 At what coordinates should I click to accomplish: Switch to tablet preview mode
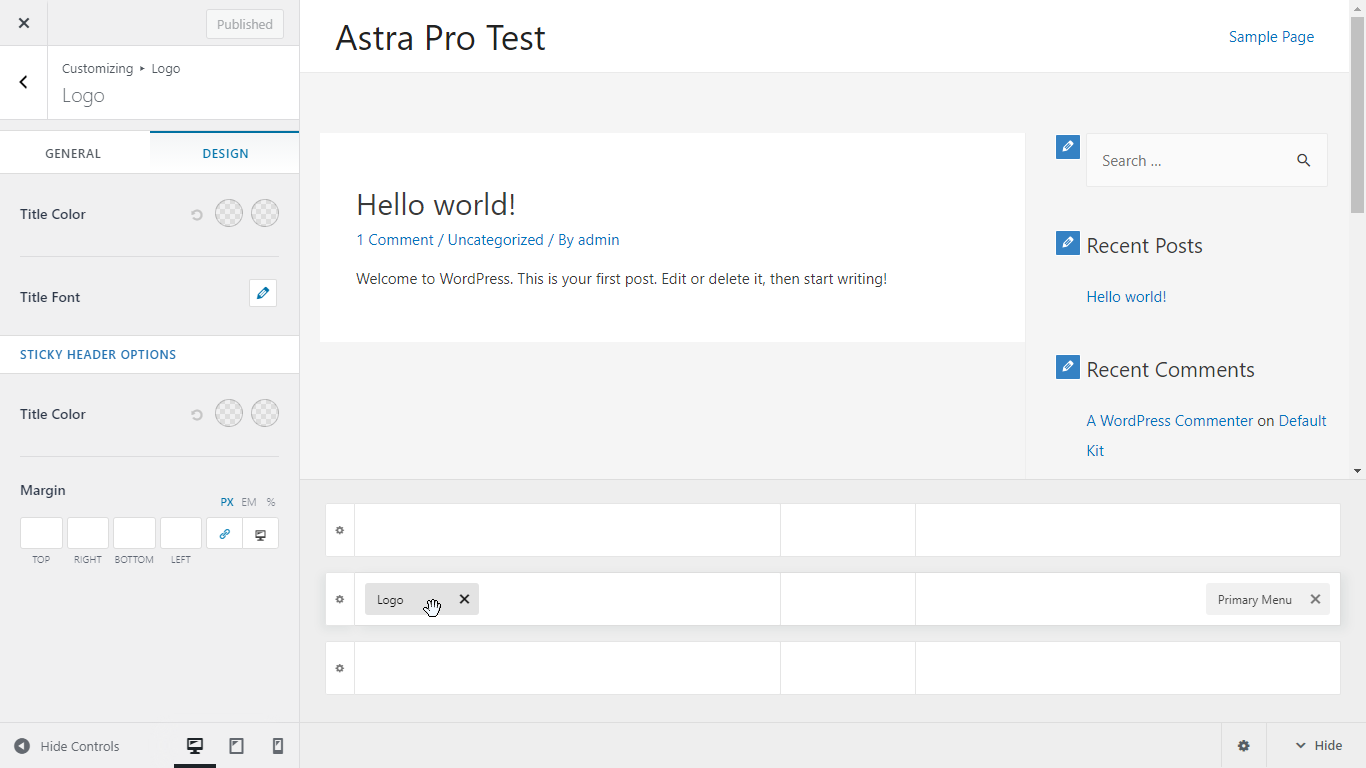[237, 746]
